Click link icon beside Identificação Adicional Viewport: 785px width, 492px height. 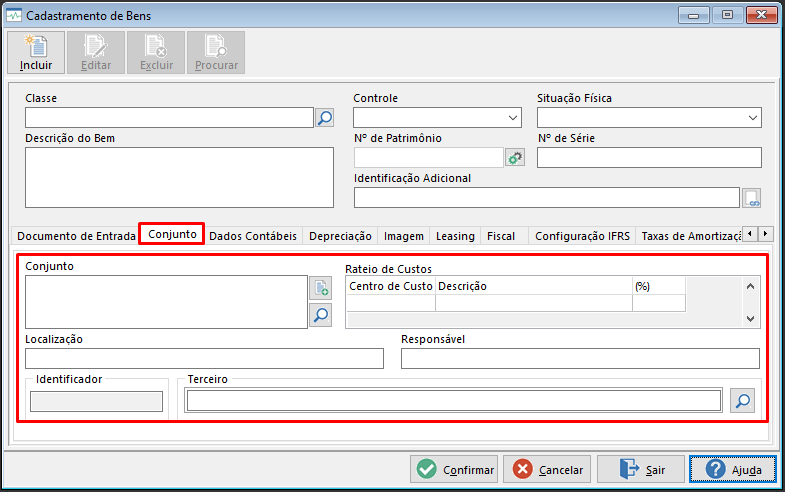tap(751, 198)
